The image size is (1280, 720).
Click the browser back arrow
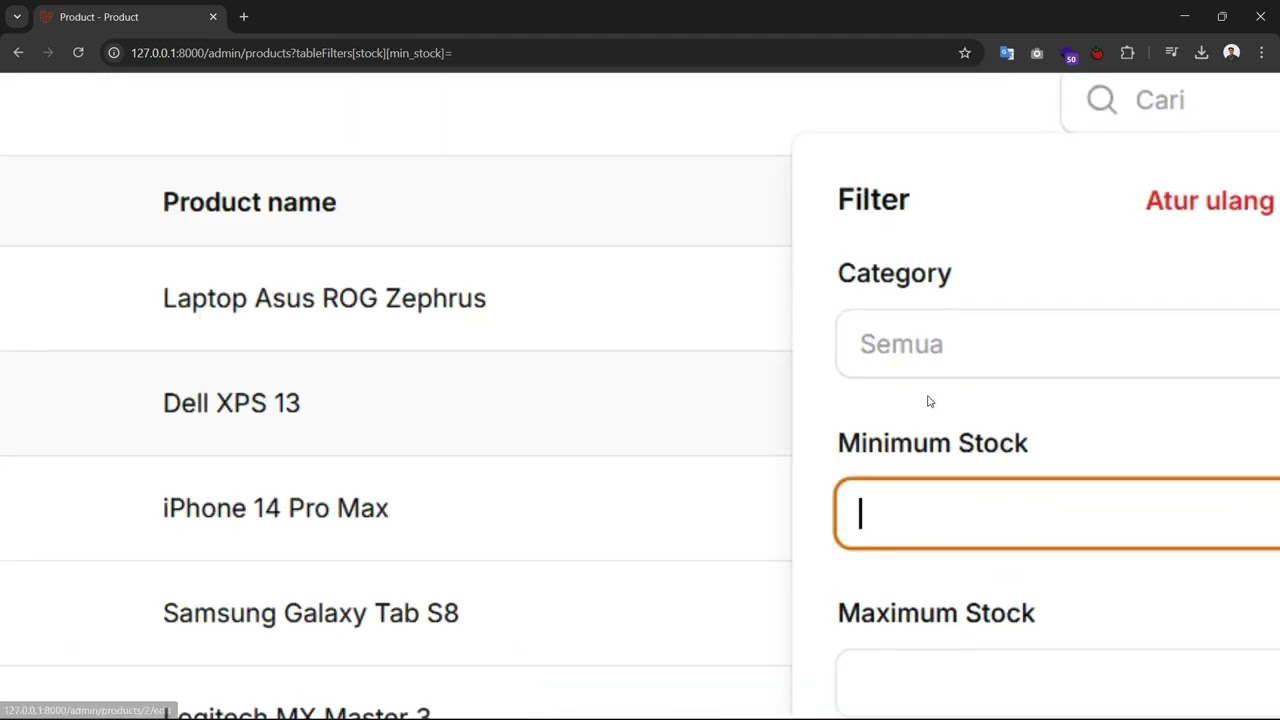[x=18, y=53]
